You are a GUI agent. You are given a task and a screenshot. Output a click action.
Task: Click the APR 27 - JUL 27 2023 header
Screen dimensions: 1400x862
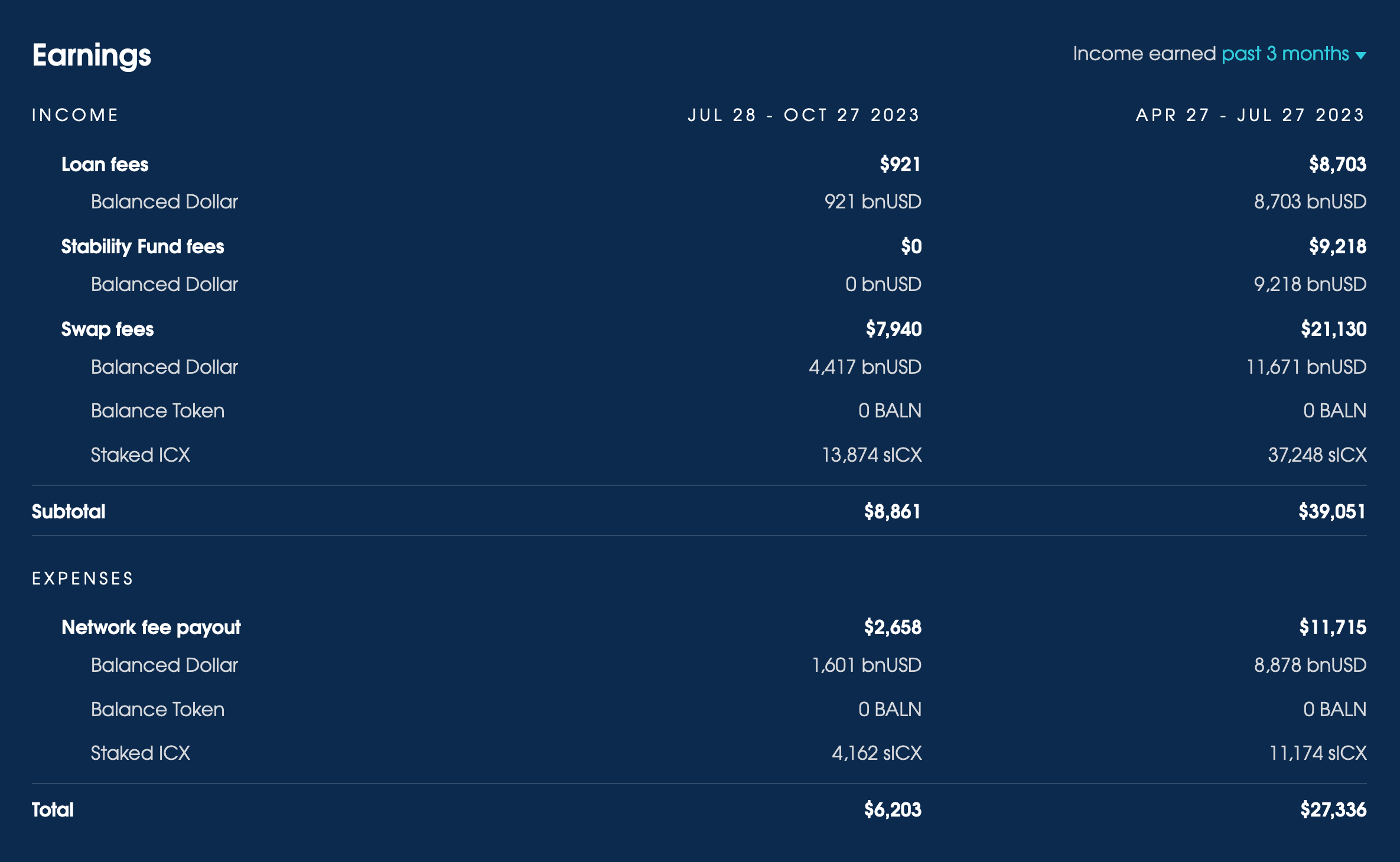click(1251, 115)
